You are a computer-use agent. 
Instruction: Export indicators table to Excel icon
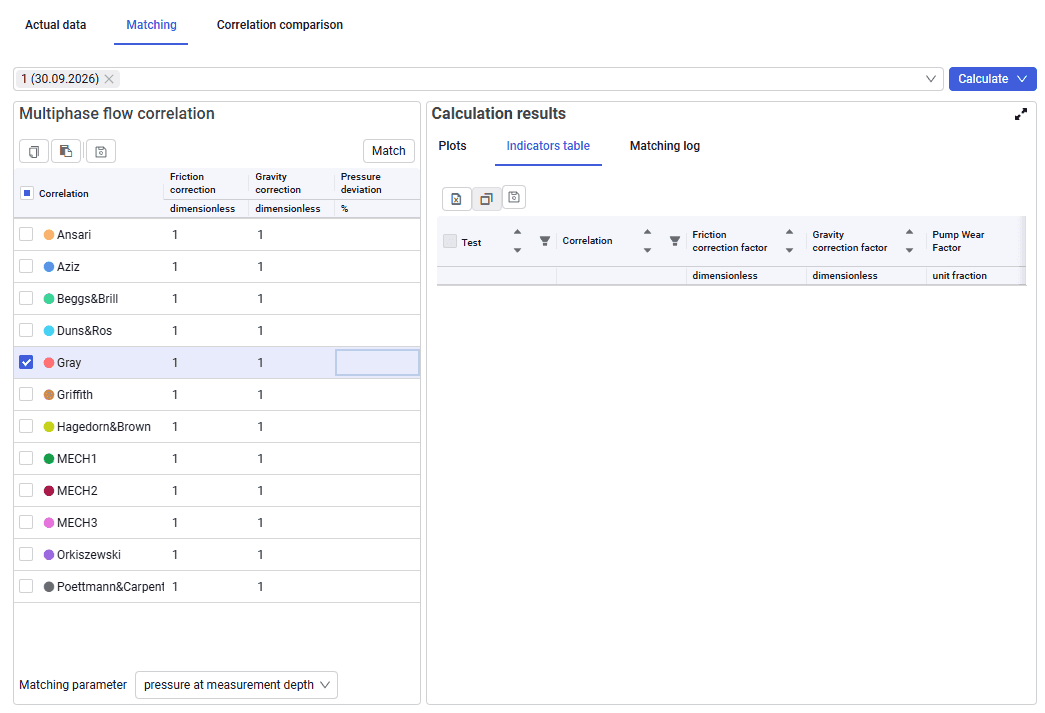pos(457,199)
